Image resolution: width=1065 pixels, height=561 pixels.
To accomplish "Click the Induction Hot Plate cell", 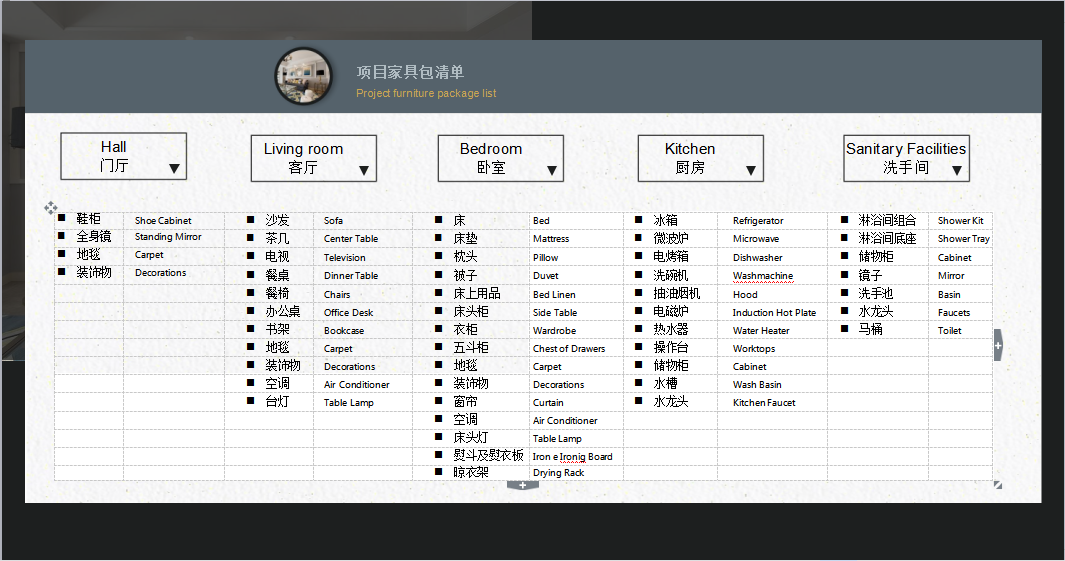I will [774, 313].
